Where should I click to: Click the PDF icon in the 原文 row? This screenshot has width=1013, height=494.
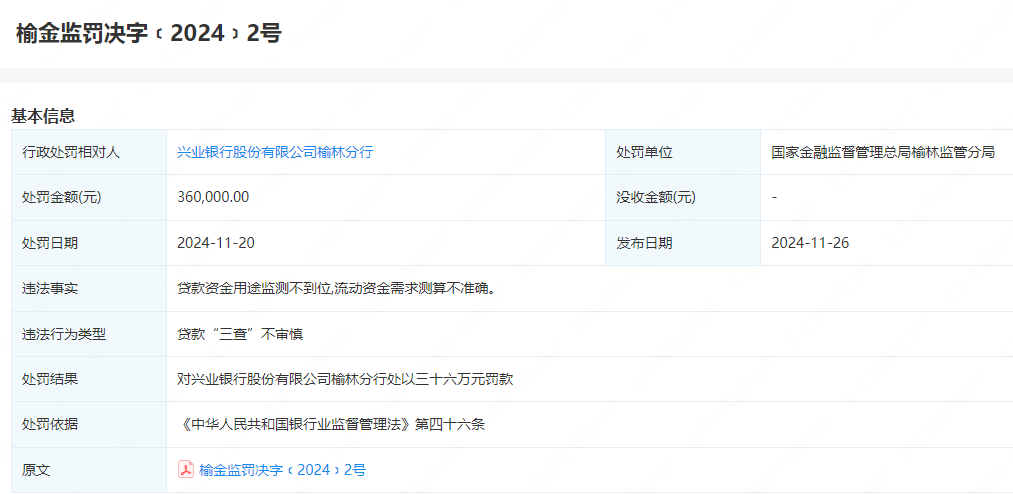(186, 469)
